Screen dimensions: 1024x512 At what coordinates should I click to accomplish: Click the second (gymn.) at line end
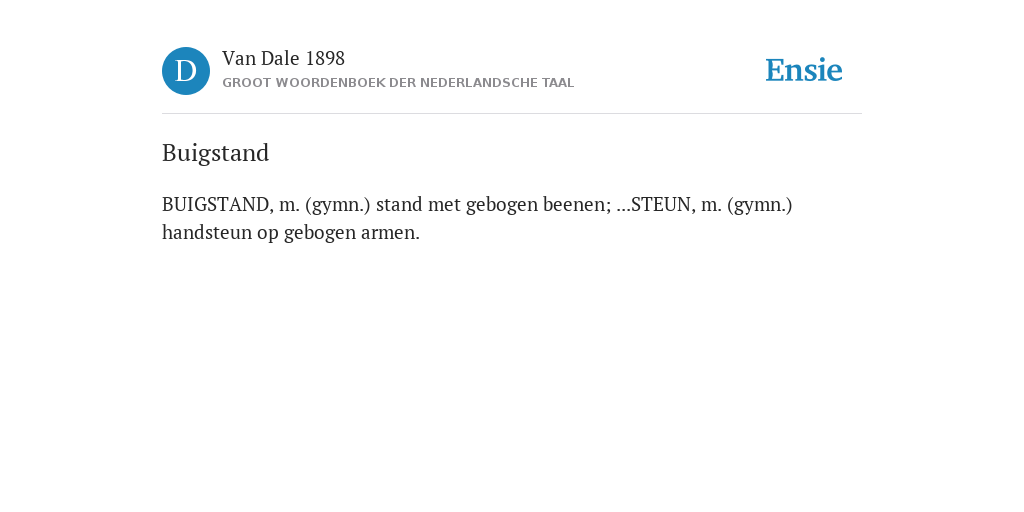(x=760, y=205)
